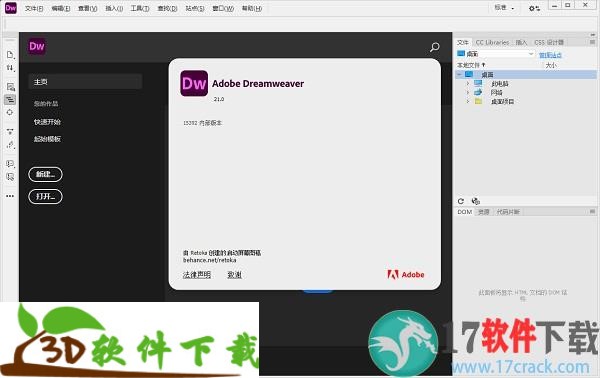The image size is (600, 378).
Task: Collapse the right panel dock to icons
Action: (593, 35)
